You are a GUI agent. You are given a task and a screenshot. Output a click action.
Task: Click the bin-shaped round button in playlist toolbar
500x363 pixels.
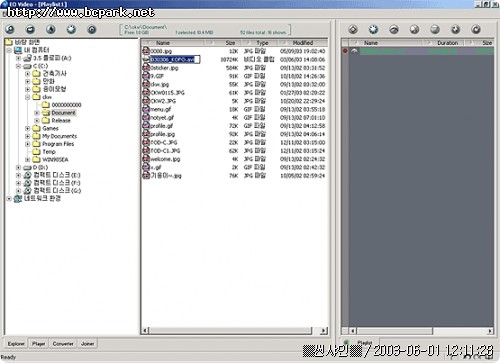(435, 30)
